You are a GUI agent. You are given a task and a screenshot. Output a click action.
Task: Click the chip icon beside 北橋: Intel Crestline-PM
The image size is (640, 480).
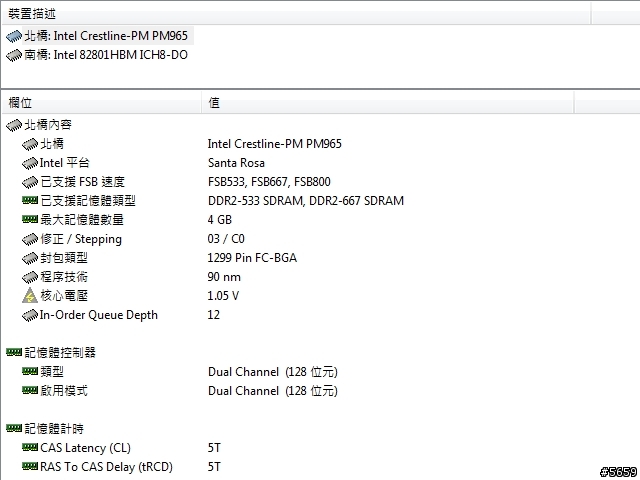click(14, 36)
